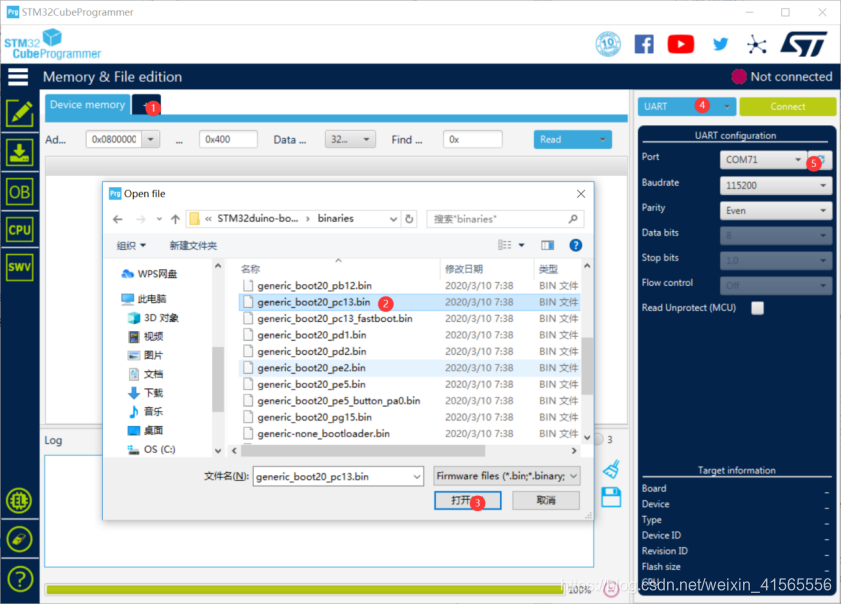The width and height of the screenshot is (842, 604).
Task: Select verbosity level 3 radio button
Action: pyautogui.click(x=598, y=439)
